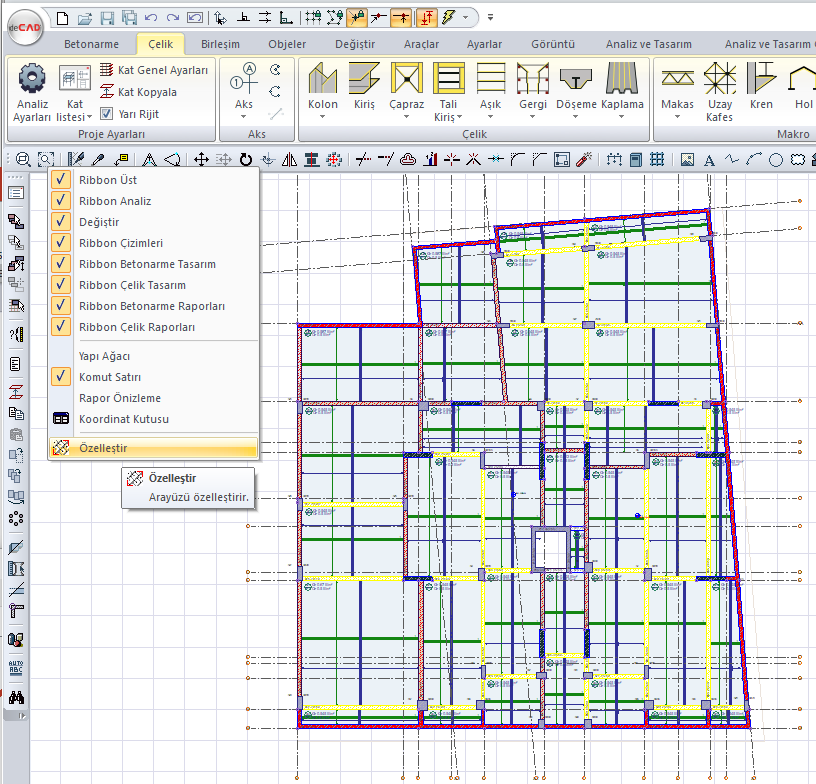Uncheck Ribbon Analiz in the menu

115,201
